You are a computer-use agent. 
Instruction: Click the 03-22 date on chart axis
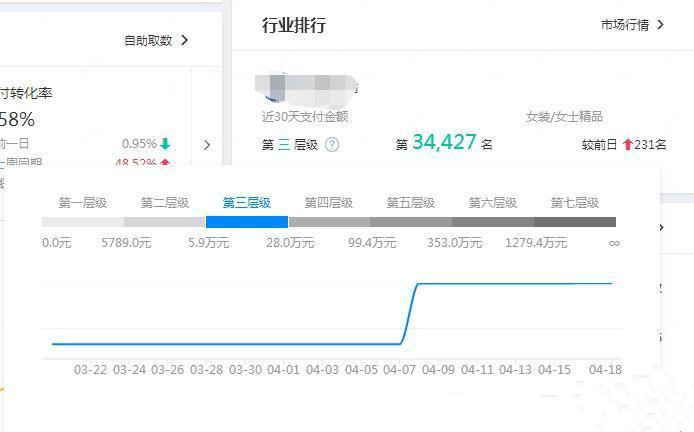[x=91, y=370]
